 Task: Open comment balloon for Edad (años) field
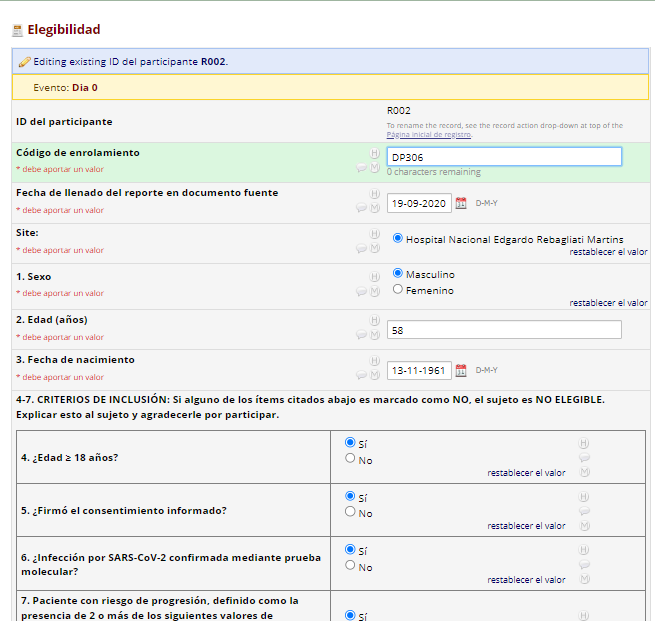click(x=362, y=335)
